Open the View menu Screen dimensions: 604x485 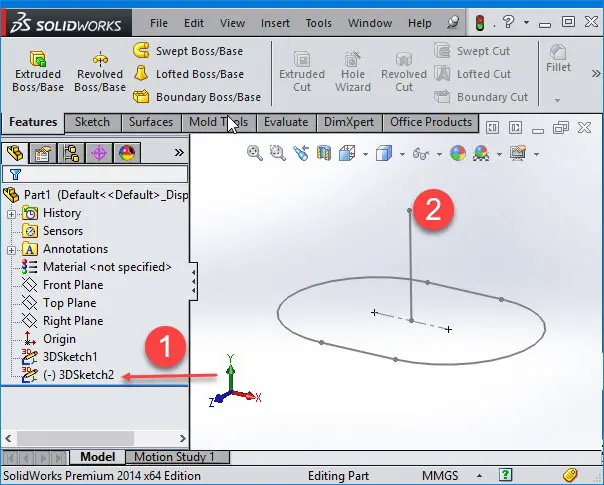tap(232, 23)
